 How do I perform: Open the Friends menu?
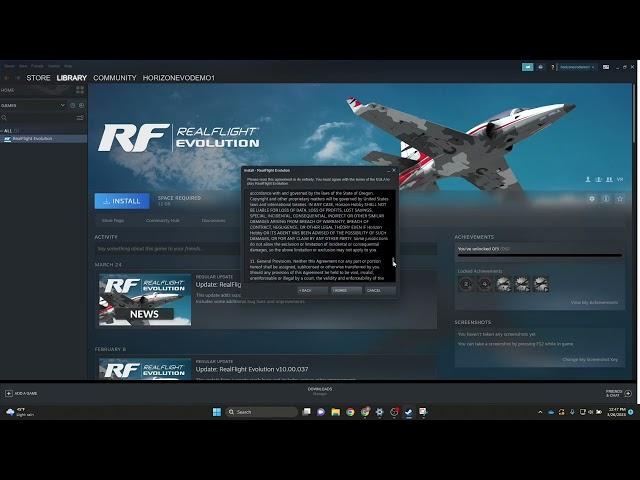[37, 66]
